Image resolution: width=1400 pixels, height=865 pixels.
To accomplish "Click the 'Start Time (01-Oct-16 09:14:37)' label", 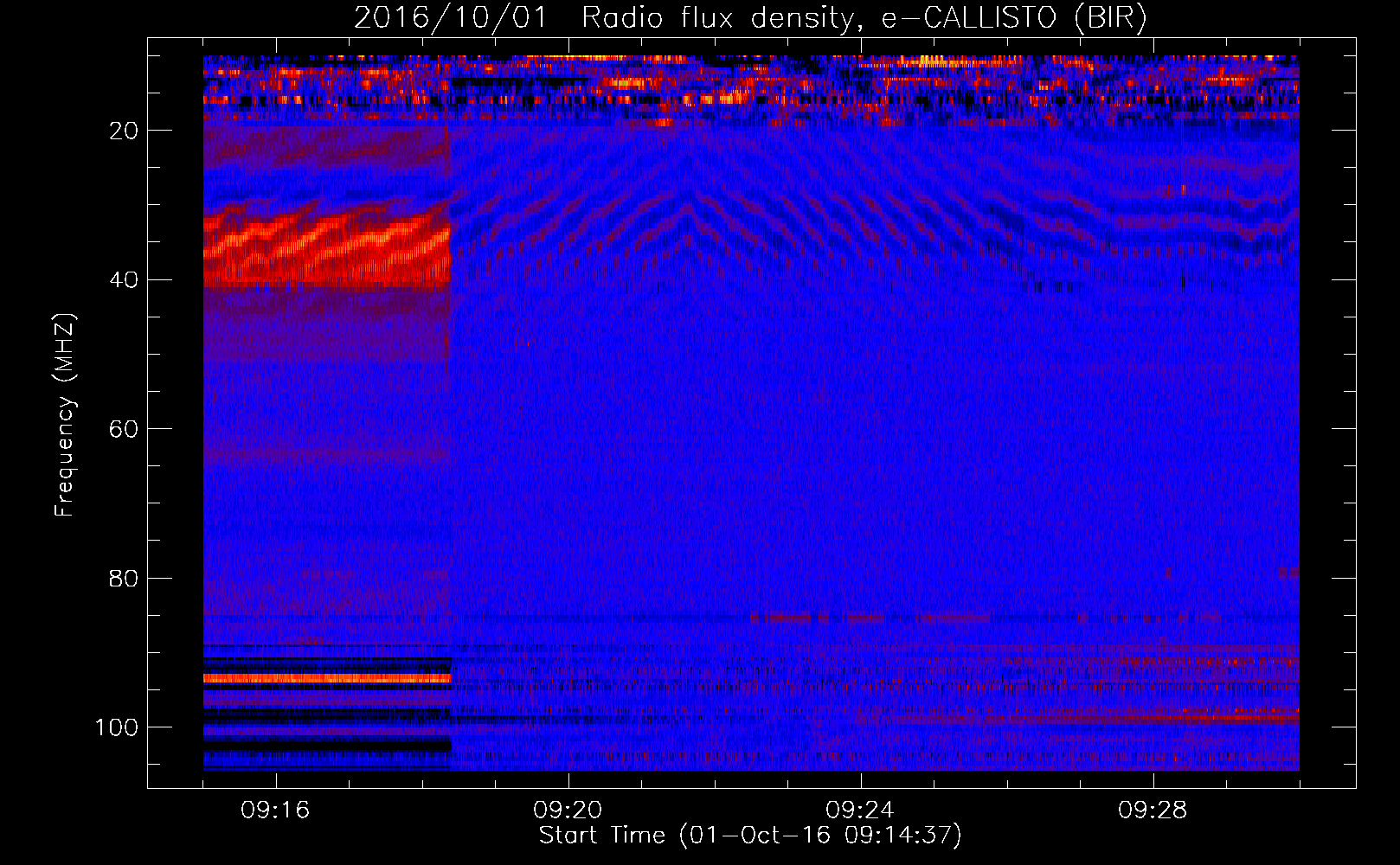I will [750, 836].
